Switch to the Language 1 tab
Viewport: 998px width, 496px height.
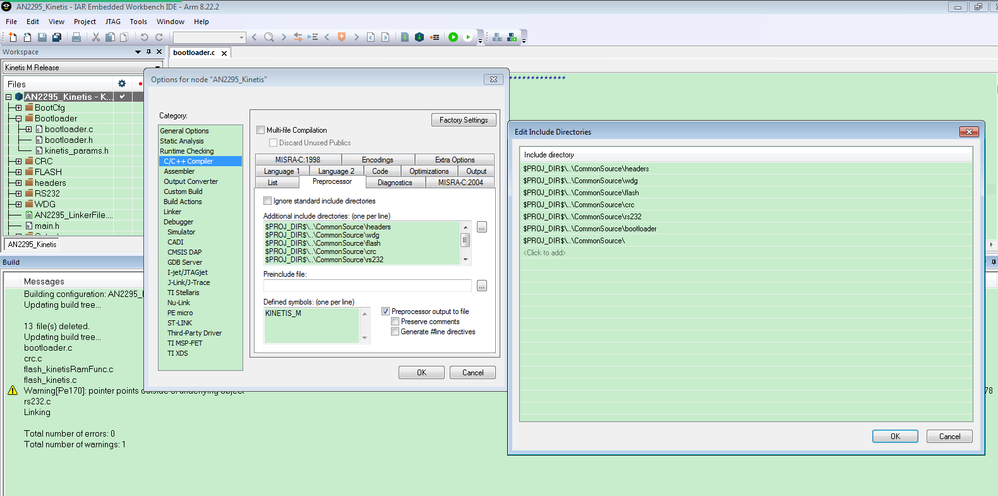[282, 171]
